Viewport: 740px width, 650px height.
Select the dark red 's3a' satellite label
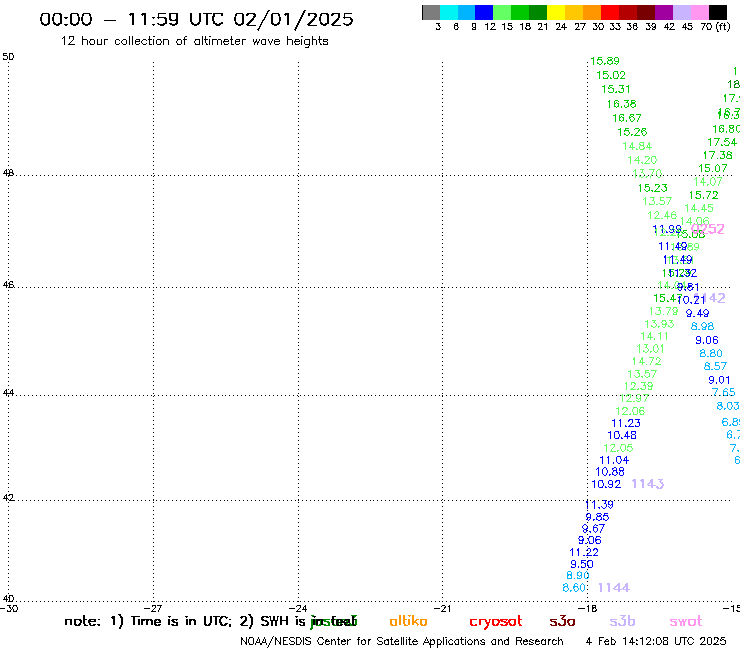[x=562, y=621]
